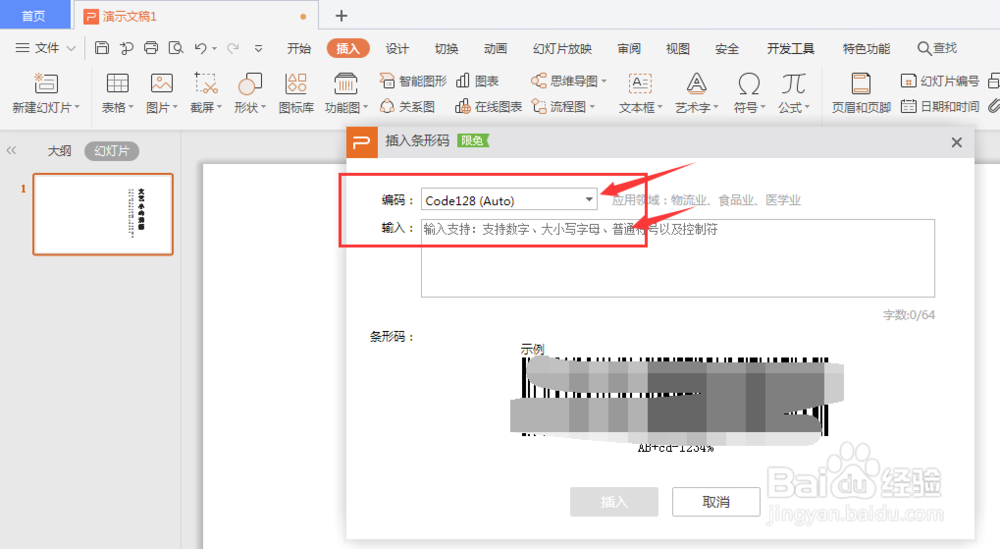Switch to the 幻灯片 panel tab

[x=112, y=150]
